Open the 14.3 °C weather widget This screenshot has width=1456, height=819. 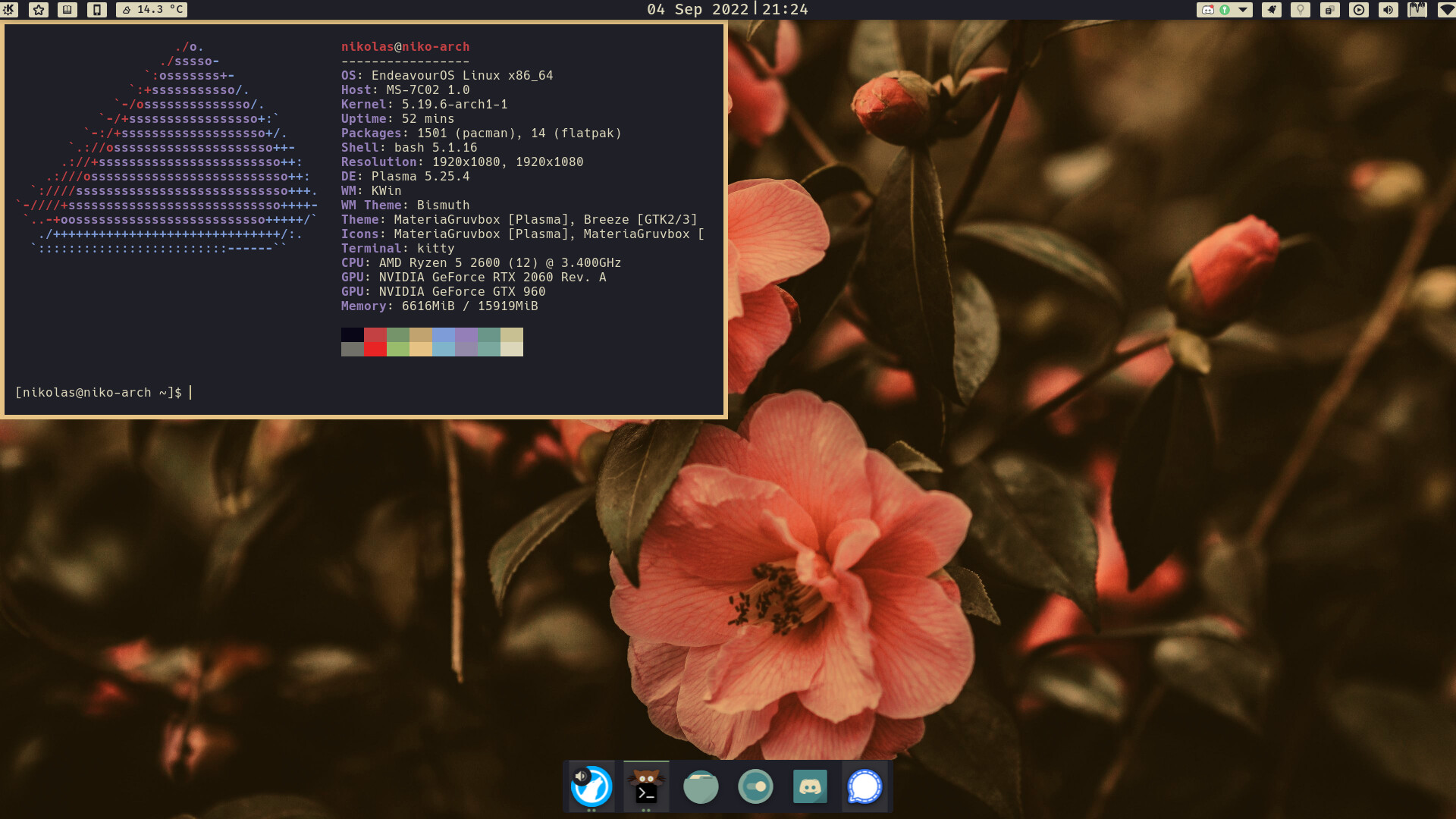click(x=152, y=10)
